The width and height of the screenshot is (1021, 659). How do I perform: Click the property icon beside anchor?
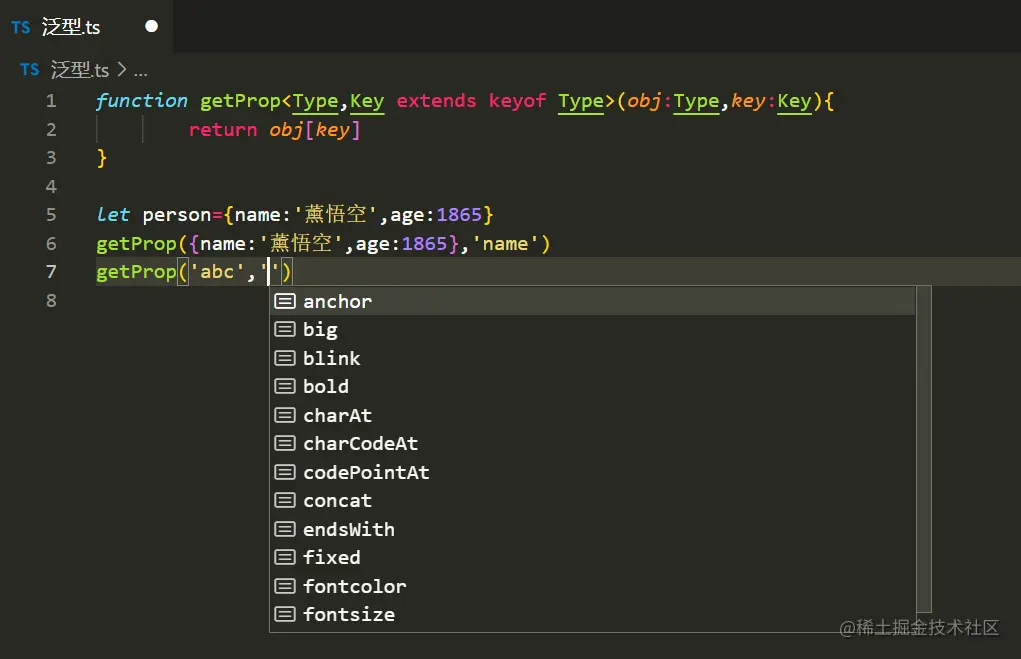coord(285,301)
